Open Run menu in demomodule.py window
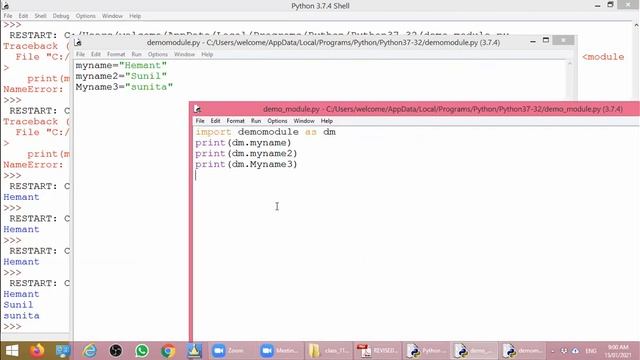Screen dimensions: 640x360 coord(136,54)
